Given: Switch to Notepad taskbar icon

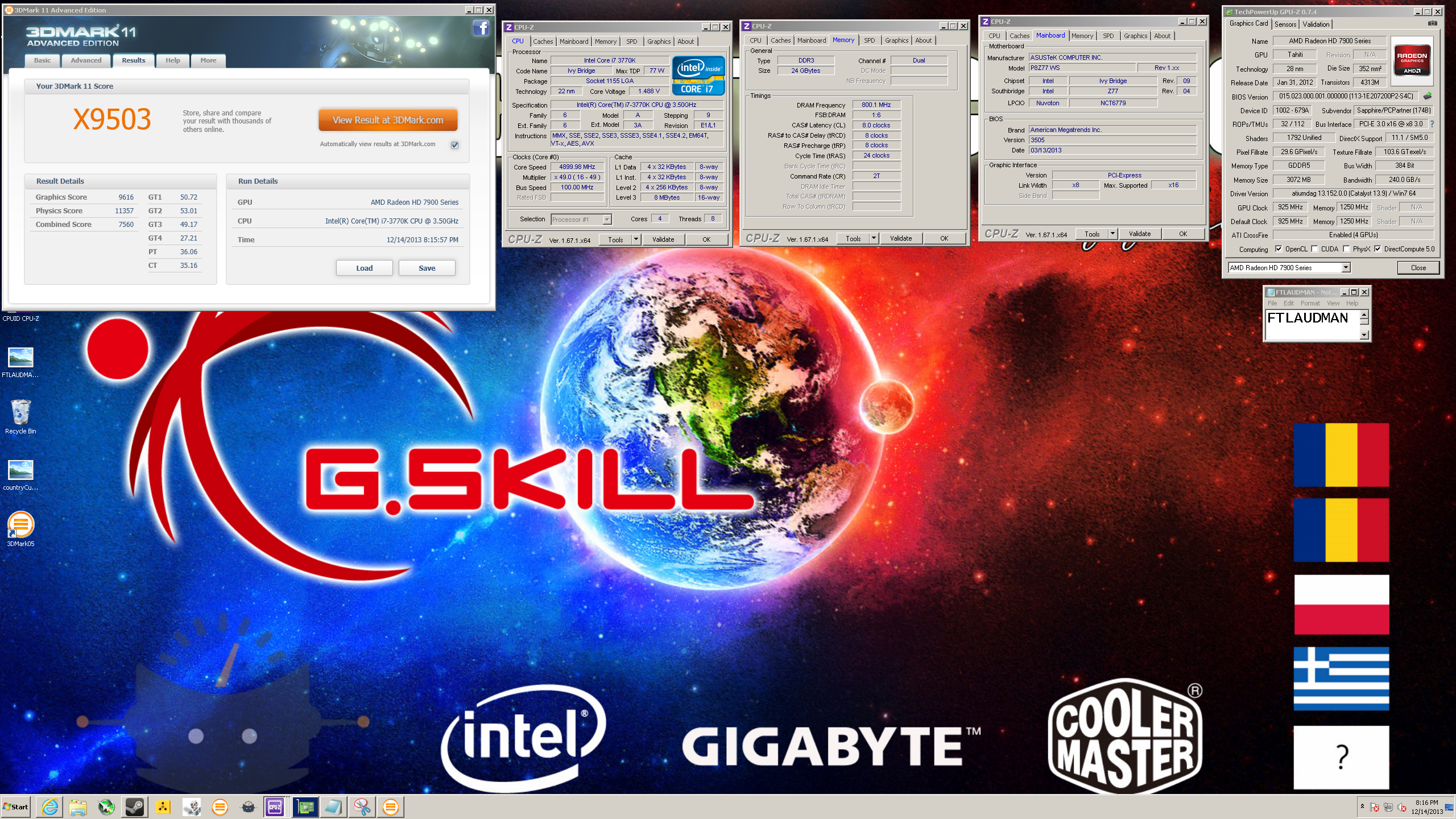Looking at the screenshot, I should click(334, 806).
